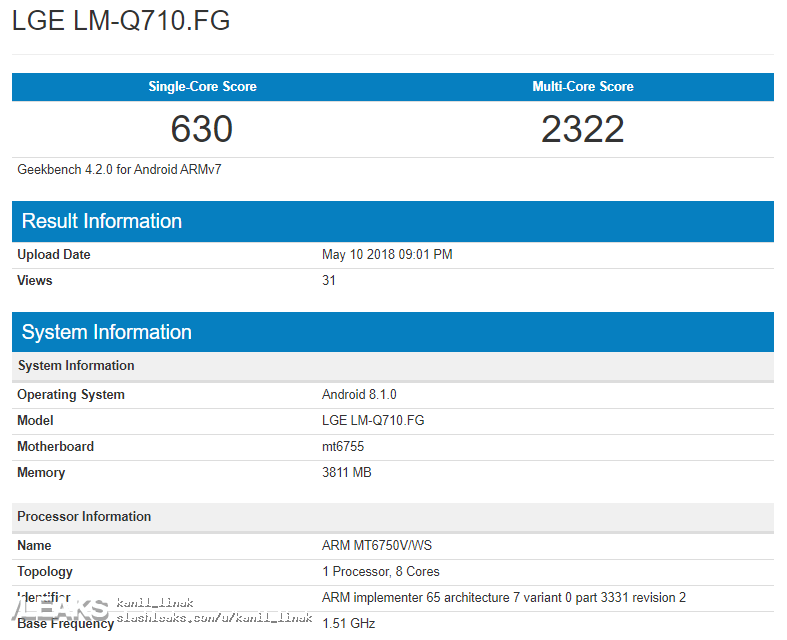The image size is (787, 640).
Task: Click the blue System Information section header
Action: pos(393,332)
